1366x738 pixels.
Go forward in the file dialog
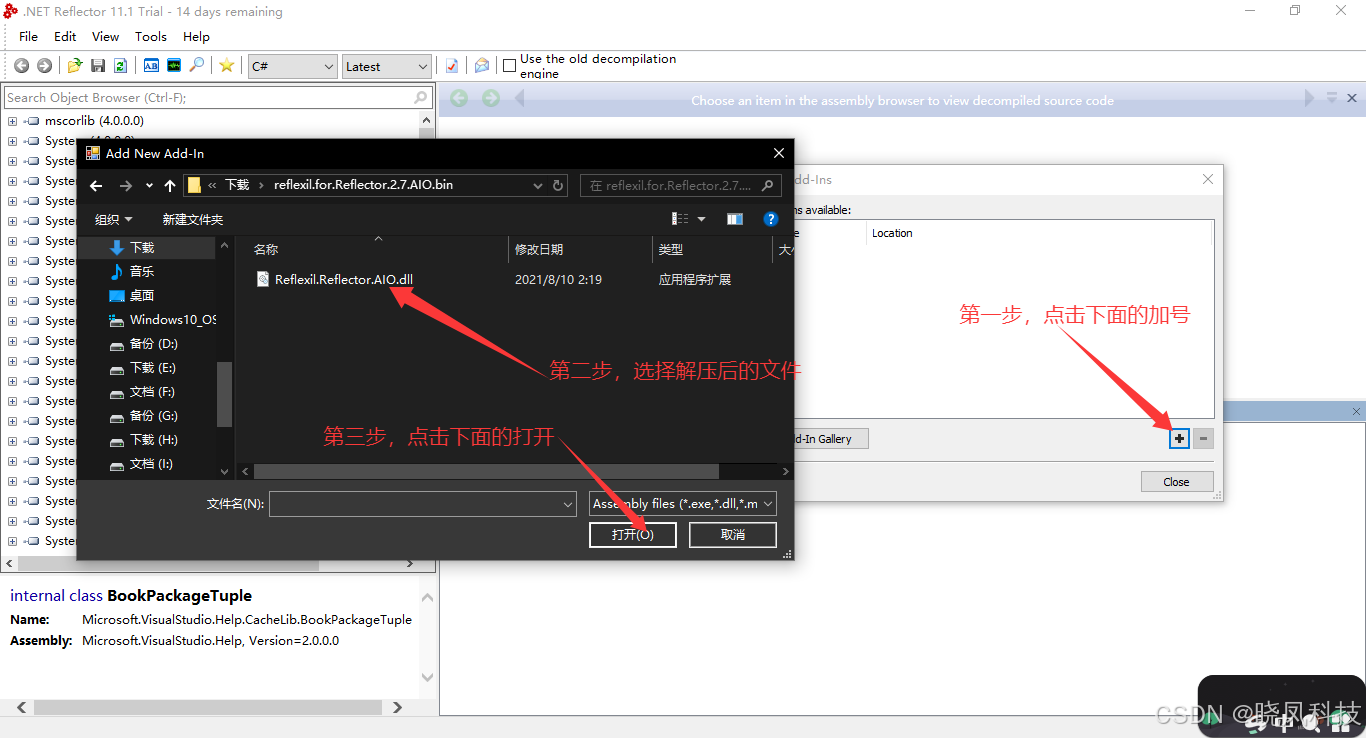coord(125,185)
